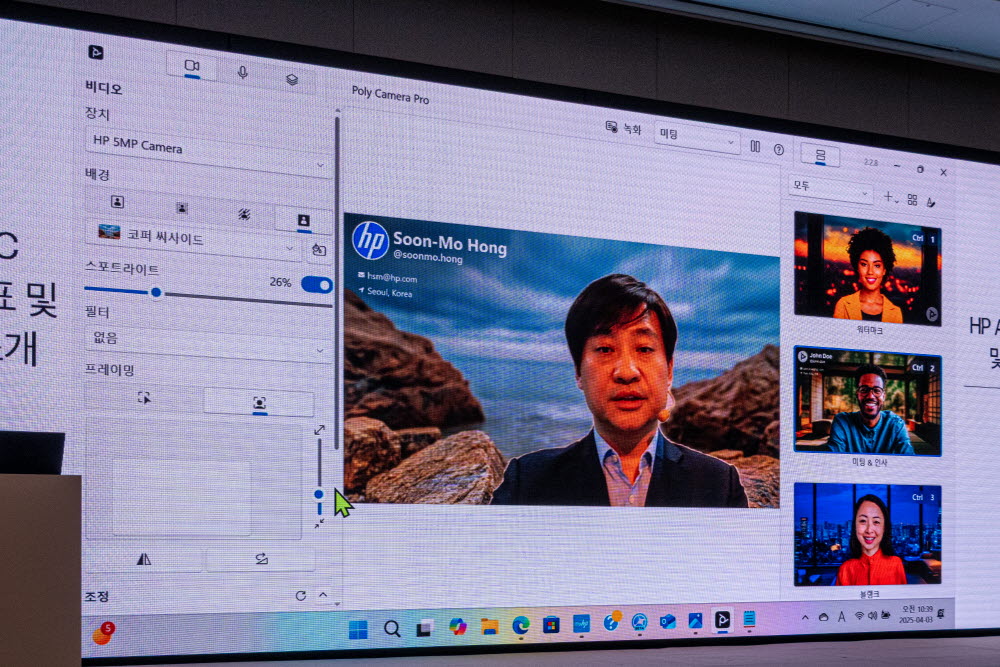Open the 미팅 mode dropdown

click(697, 138)
